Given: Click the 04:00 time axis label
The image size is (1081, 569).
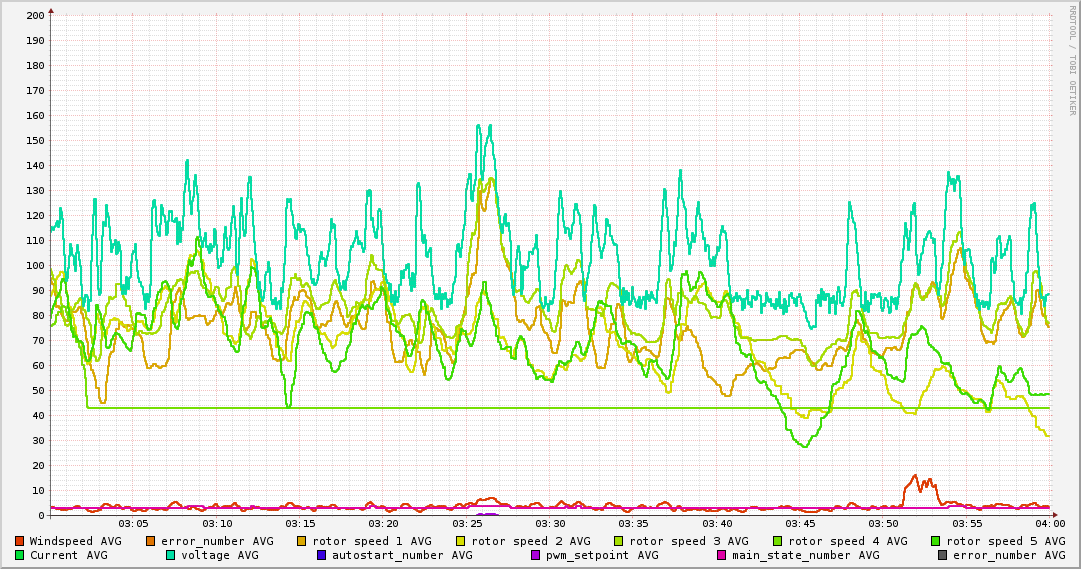Looking at the screenshot, I should [1051, 524].
